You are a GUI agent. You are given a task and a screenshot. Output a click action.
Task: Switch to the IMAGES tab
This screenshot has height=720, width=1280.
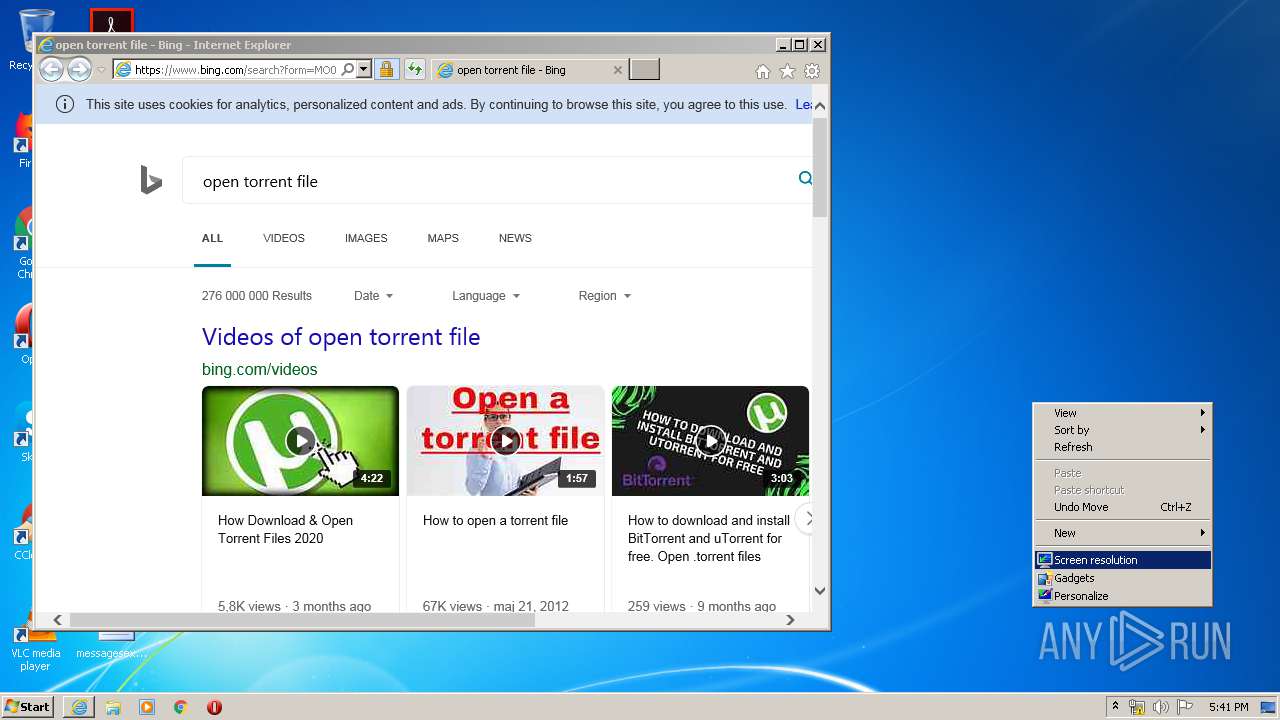pyautogui.click(x=366, y=238)
